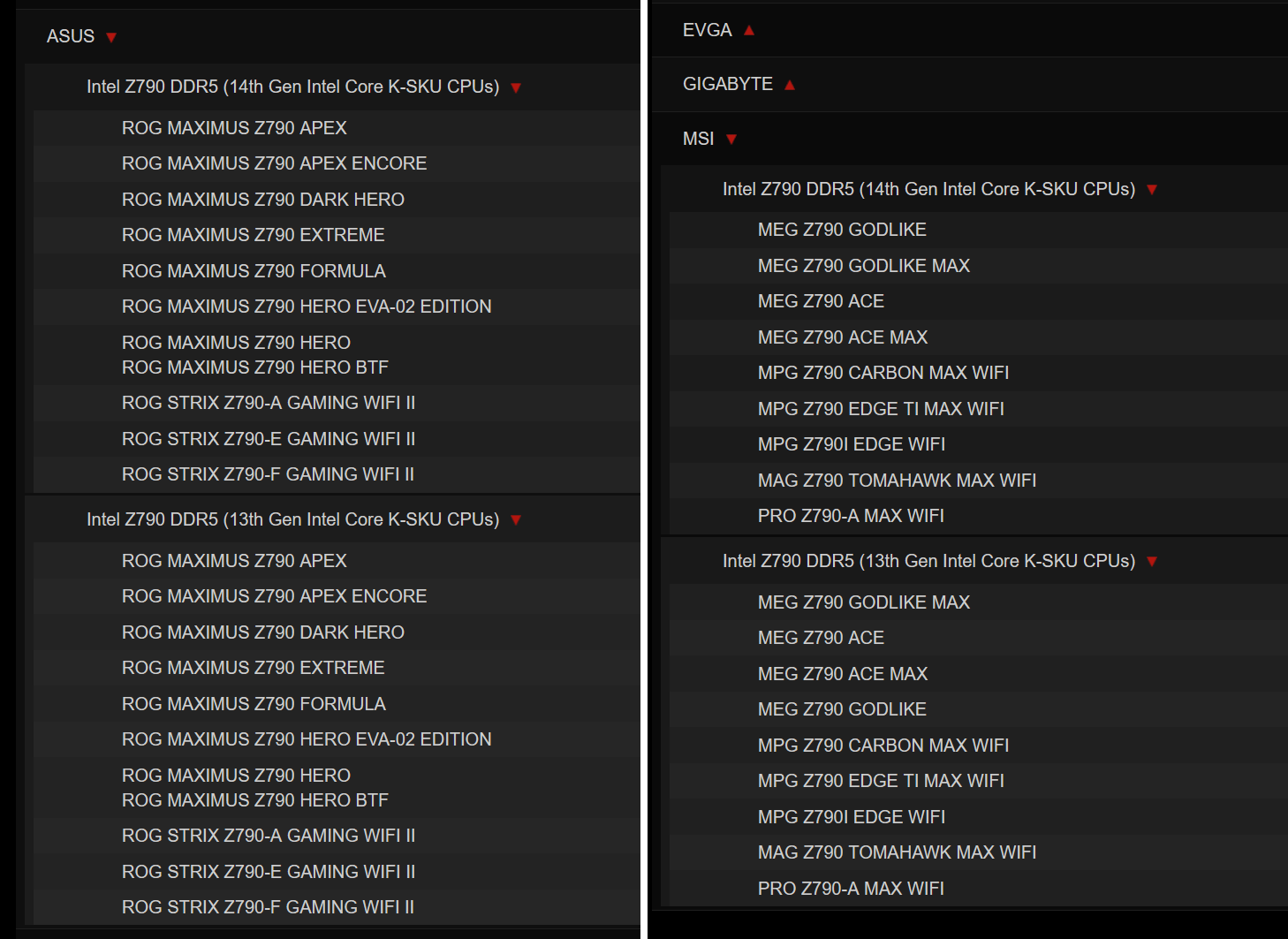Screen dimensions: 1288x939
Task: Select MPG Z790I EDGE WIFI under MSI 14th Gen
Action: coord(852,444)
